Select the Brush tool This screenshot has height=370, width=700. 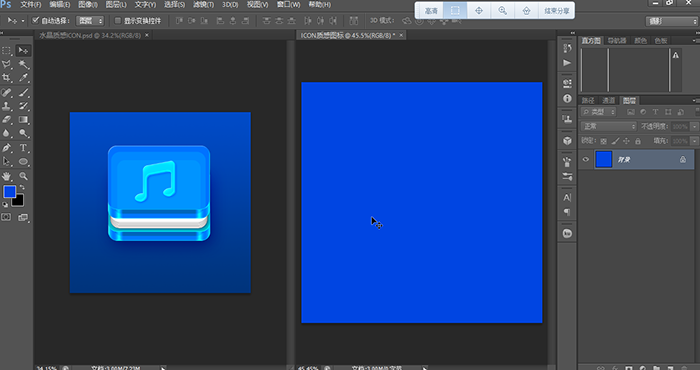click(23, 92)
